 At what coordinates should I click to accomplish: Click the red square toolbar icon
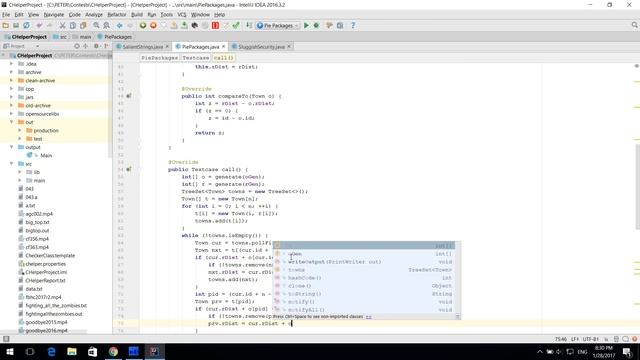pyautogui.click(x=215, y=25)
